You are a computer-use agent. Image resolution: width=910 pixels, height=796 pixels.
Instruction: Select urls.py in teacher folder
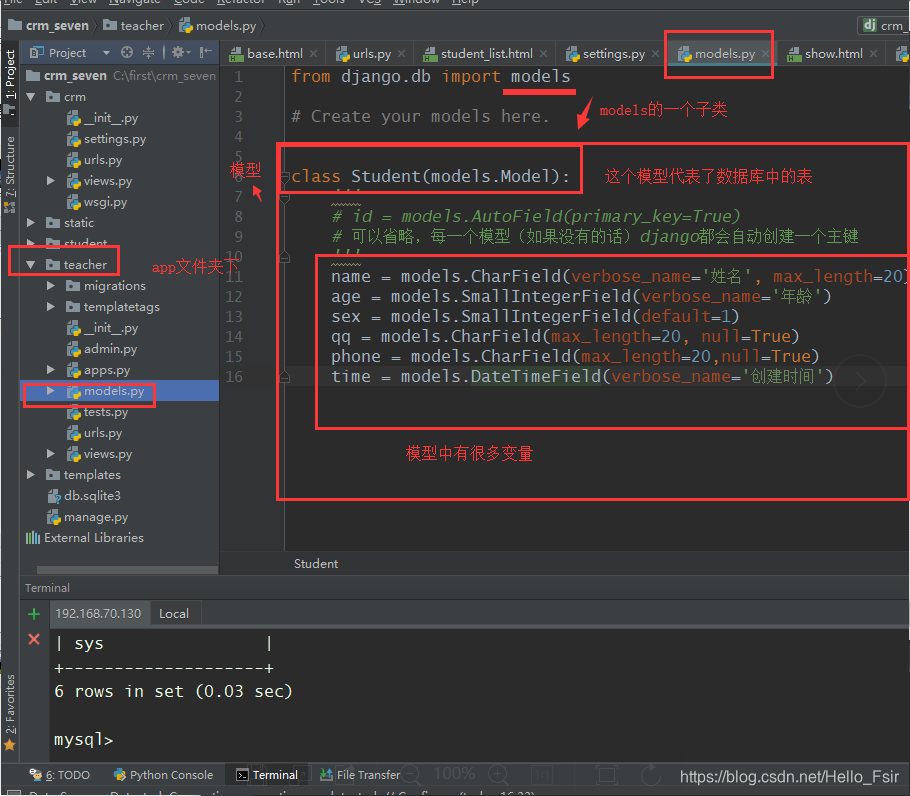click(x=94, y=433)
